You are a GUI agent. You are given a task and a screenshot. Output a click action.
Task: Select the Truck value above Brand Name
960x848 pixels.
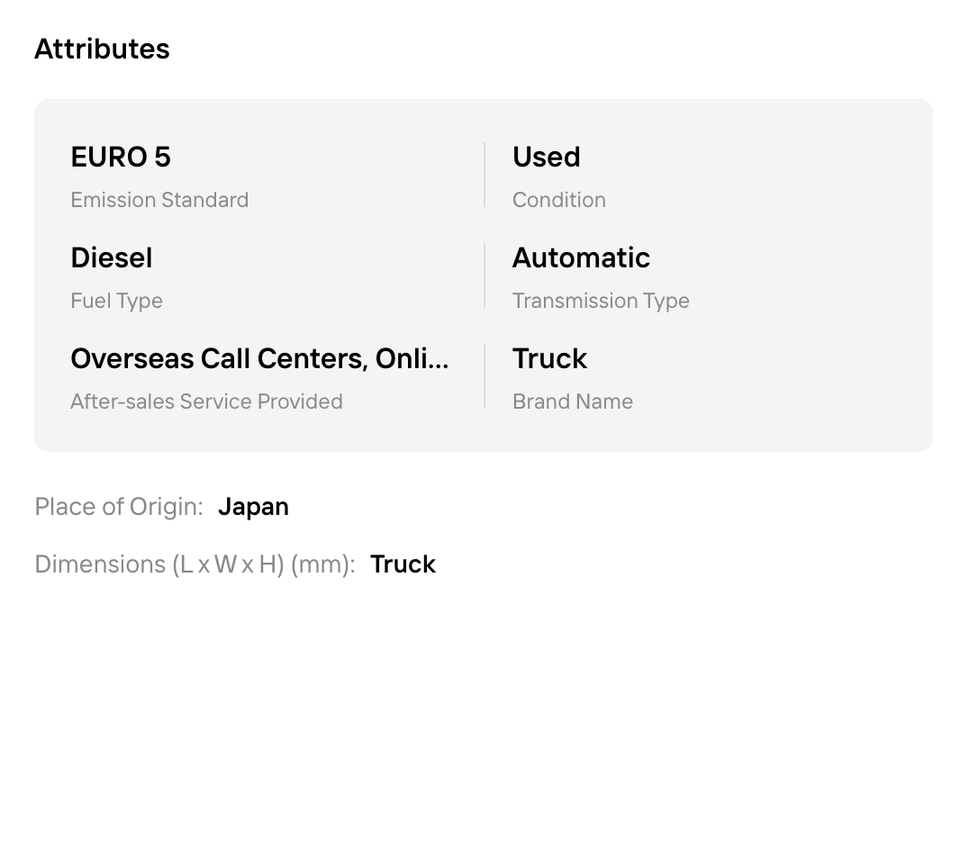pyautogui.click(x=549, y=359)
